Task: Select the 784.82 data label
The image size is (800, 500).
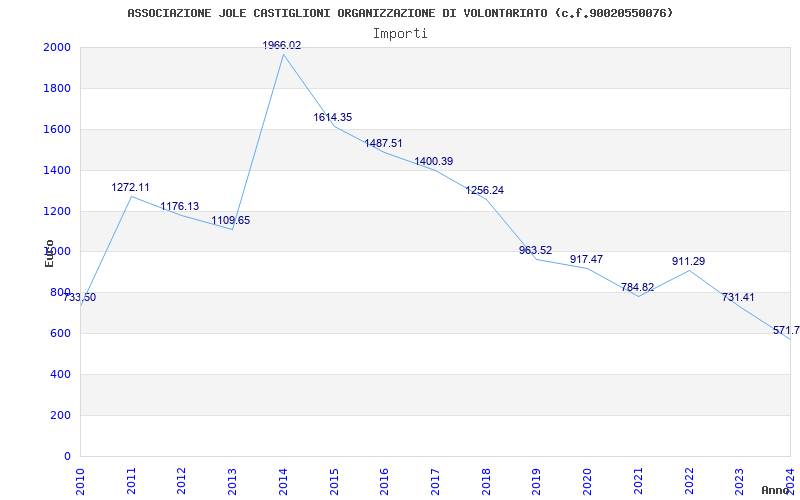Action: [637, 287]
